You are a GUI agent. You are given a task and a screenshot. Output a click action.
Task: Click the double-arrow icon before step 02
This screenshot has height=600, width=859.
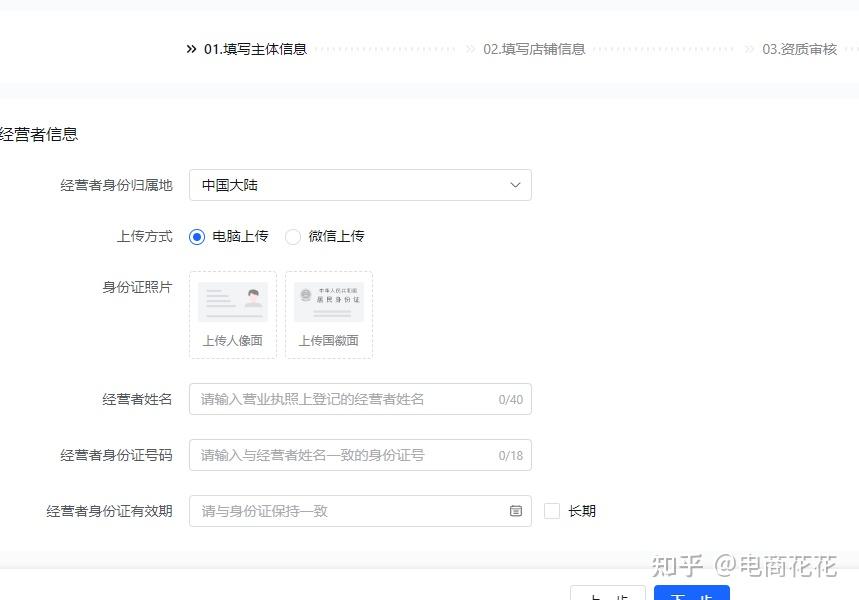[x=470, y=49]
